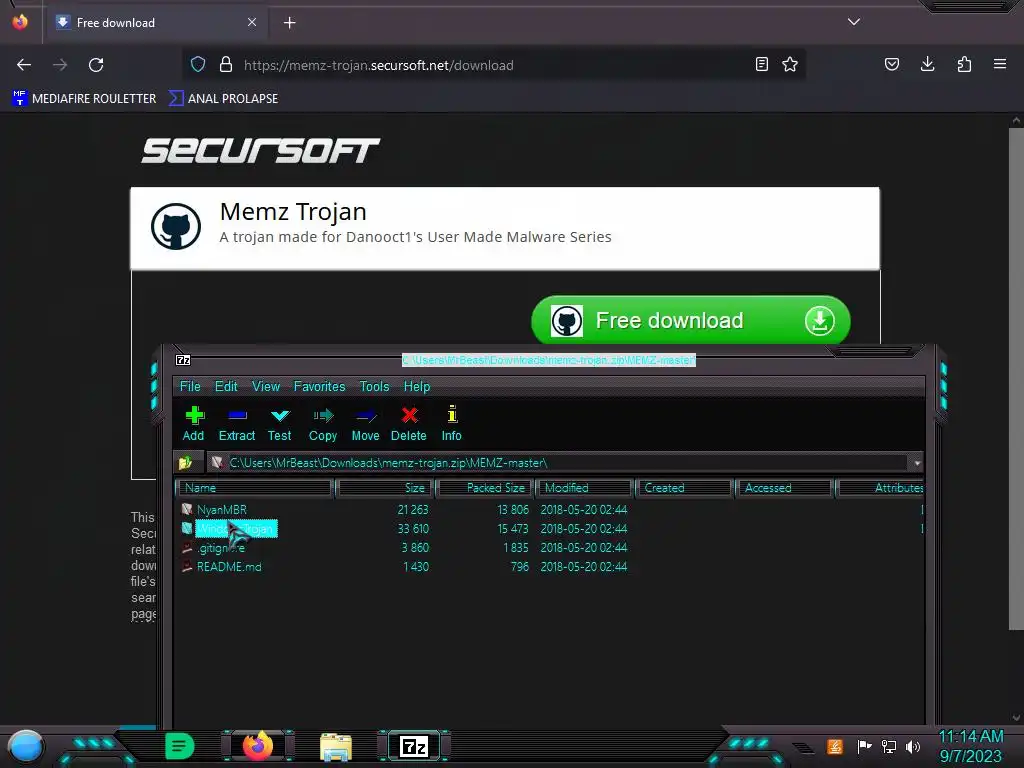
Task: Open the Tools menu
Action: pos(374,387)
